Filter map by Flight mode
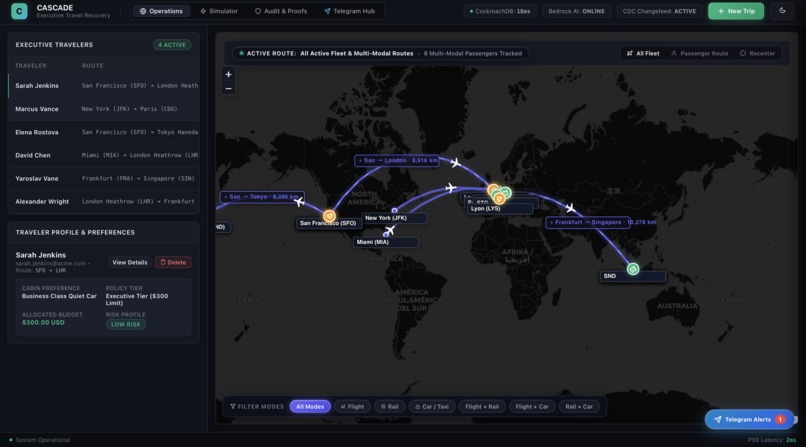The width and height of the screenshot is (806, 447). pyautogui.click(x=352, y=406)
